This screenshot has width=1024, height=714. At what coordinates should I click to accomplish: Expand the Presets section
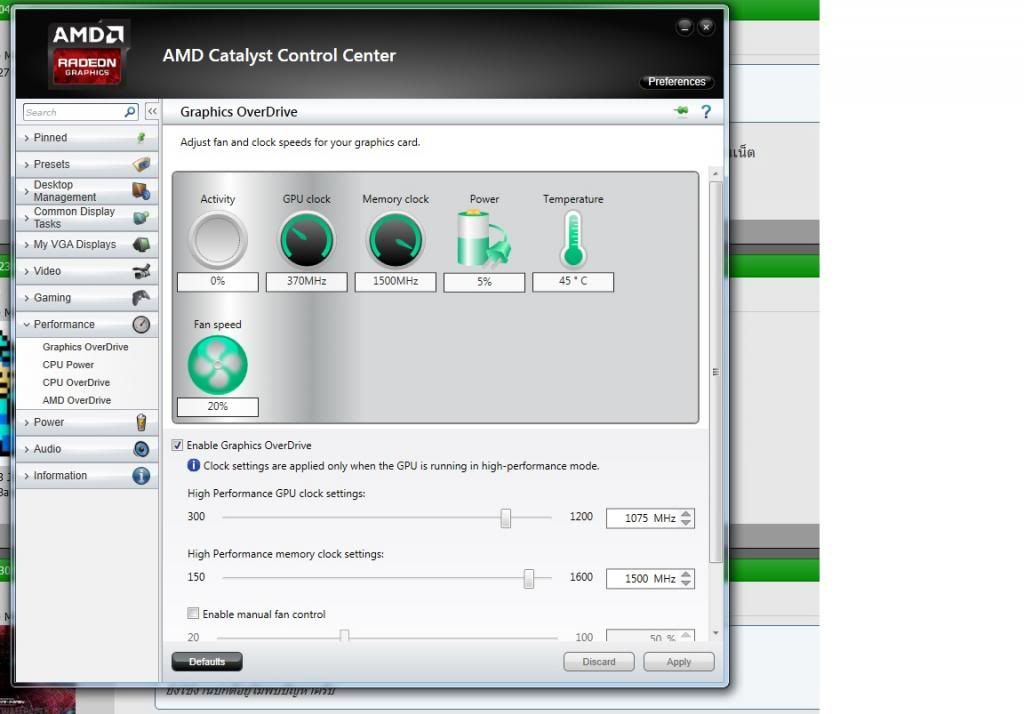pyautogui.click(x=26, y=165)
